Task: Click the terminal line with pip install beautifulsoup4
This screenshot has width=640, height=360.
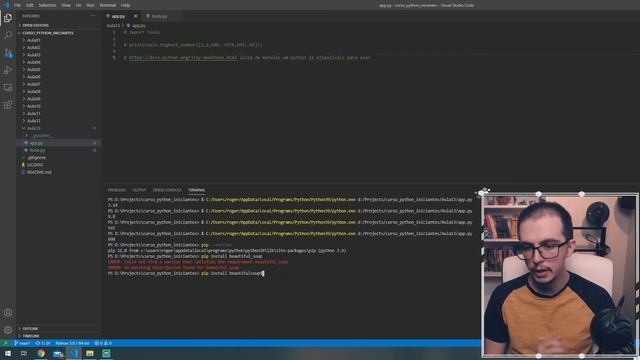Action: point(186,273)
